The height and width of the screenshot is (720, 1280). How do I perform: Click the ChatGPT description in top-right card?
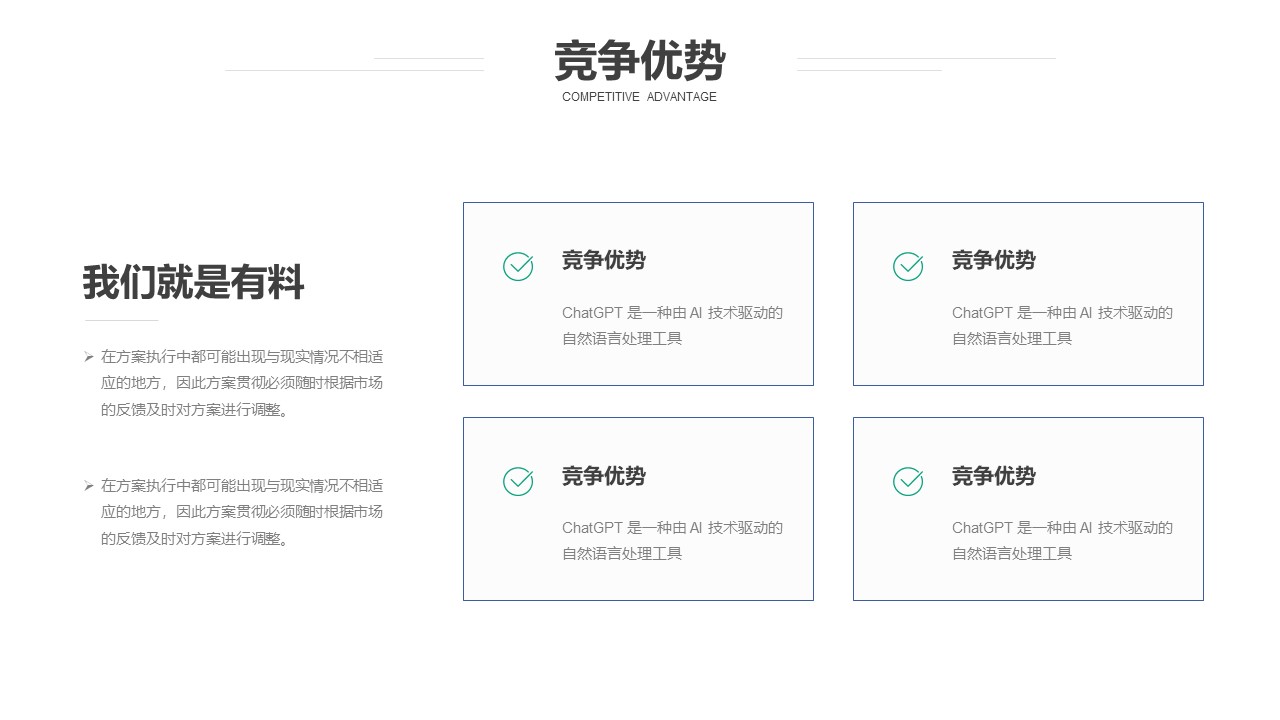point(1062,326)
